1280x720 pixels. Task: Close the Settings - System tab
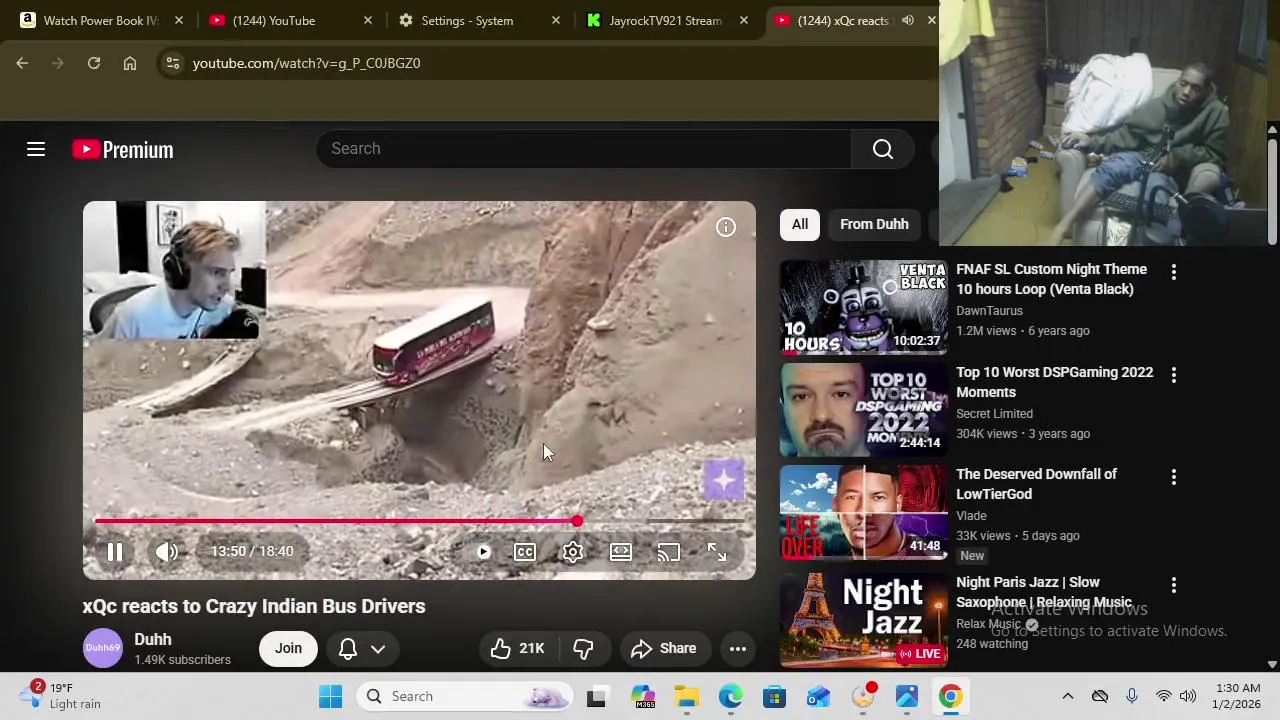pyautogui.click(x=556, y=20)
